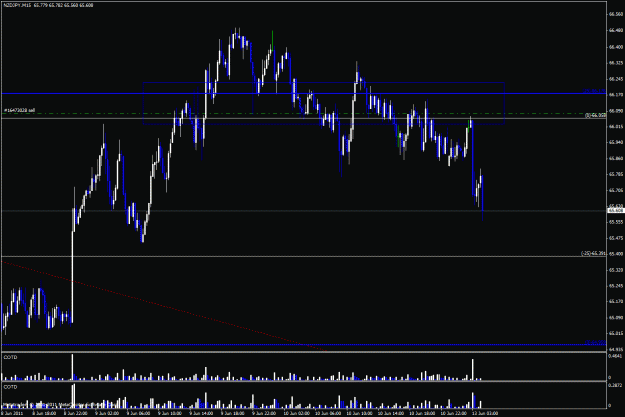
Task: Click the upper COTD indicator label
Action: click(10, 358)
